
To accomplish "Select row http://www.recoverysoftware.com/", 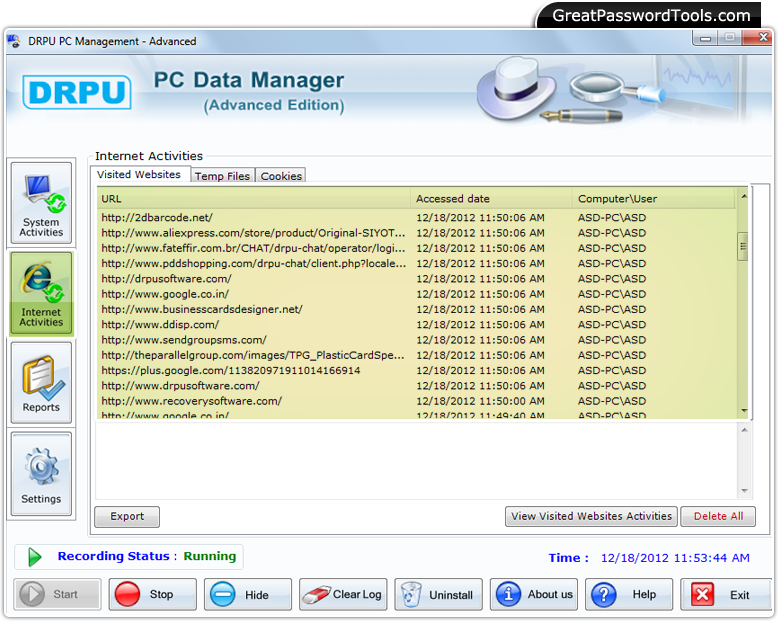I will point(417,401).
